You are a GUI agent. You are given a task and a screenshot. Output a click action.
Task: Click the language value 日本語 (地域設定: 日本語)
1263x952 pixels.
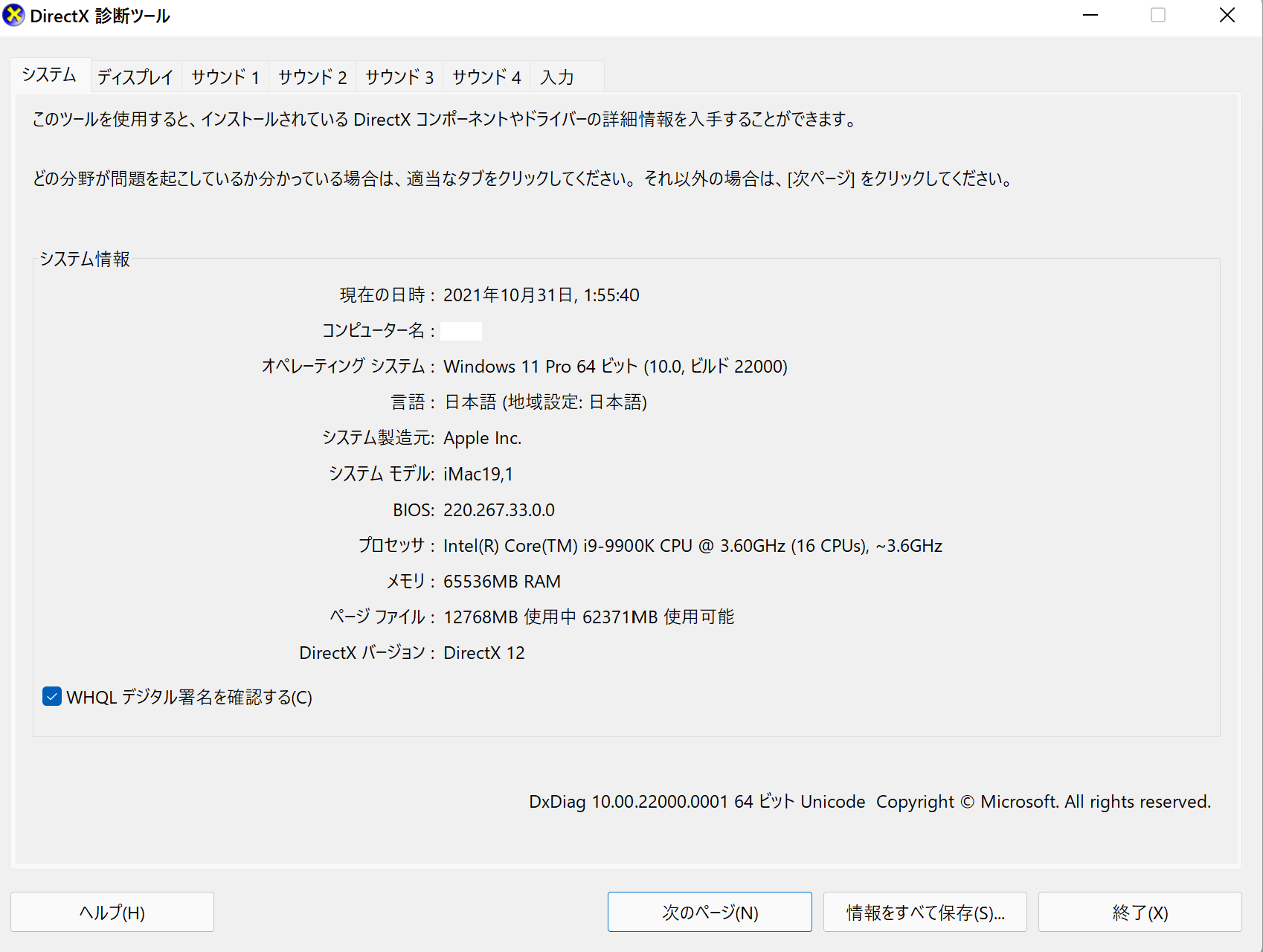tap(545, 402)
